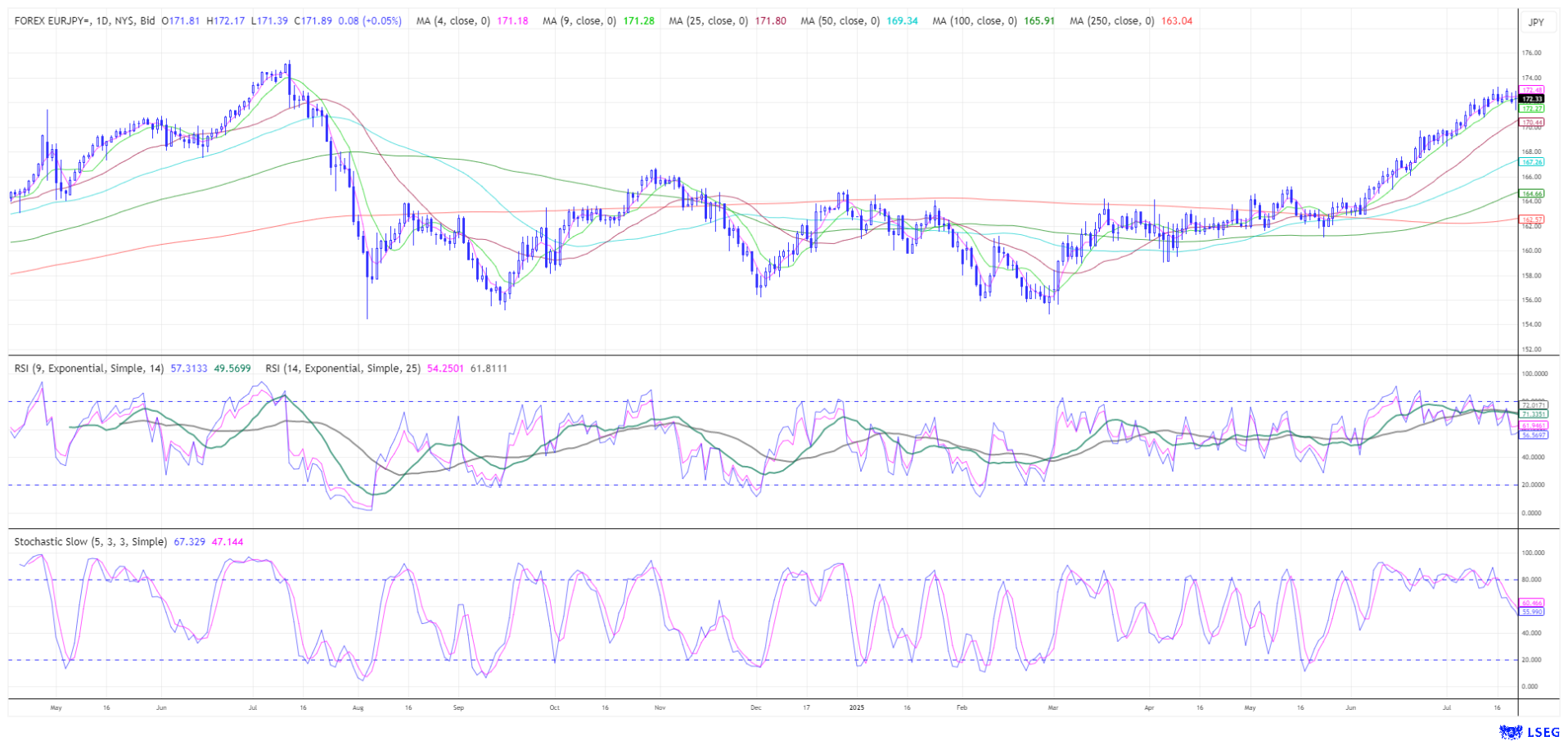1568x741 pixels.
Task: Select the MA (9, close, 0) legend
Action: pos(579,21)
